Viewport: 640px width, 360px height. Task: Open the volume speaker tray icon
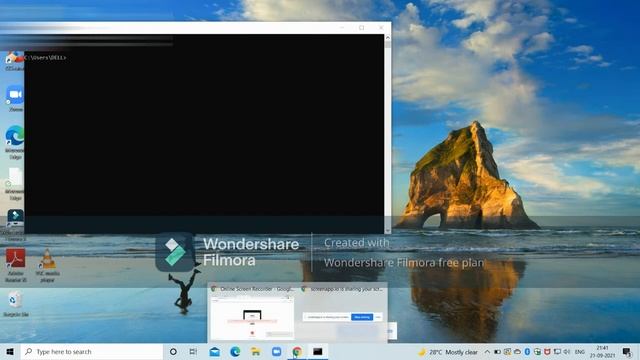(567, 352)
